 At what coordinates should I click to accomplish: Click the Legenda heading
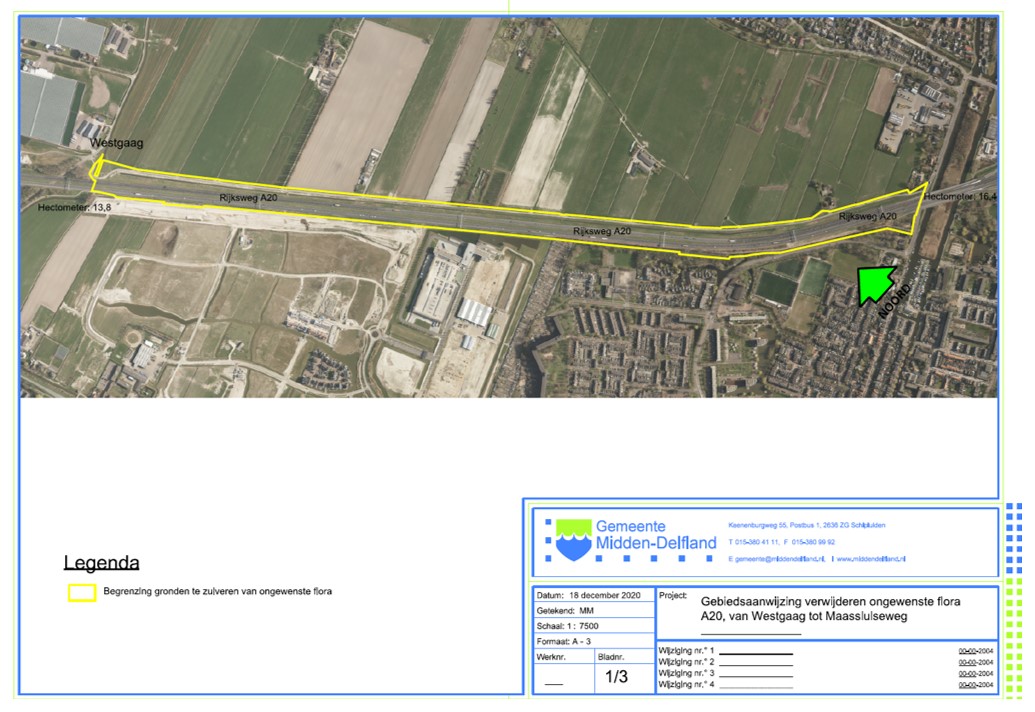(x=101, y=563)
